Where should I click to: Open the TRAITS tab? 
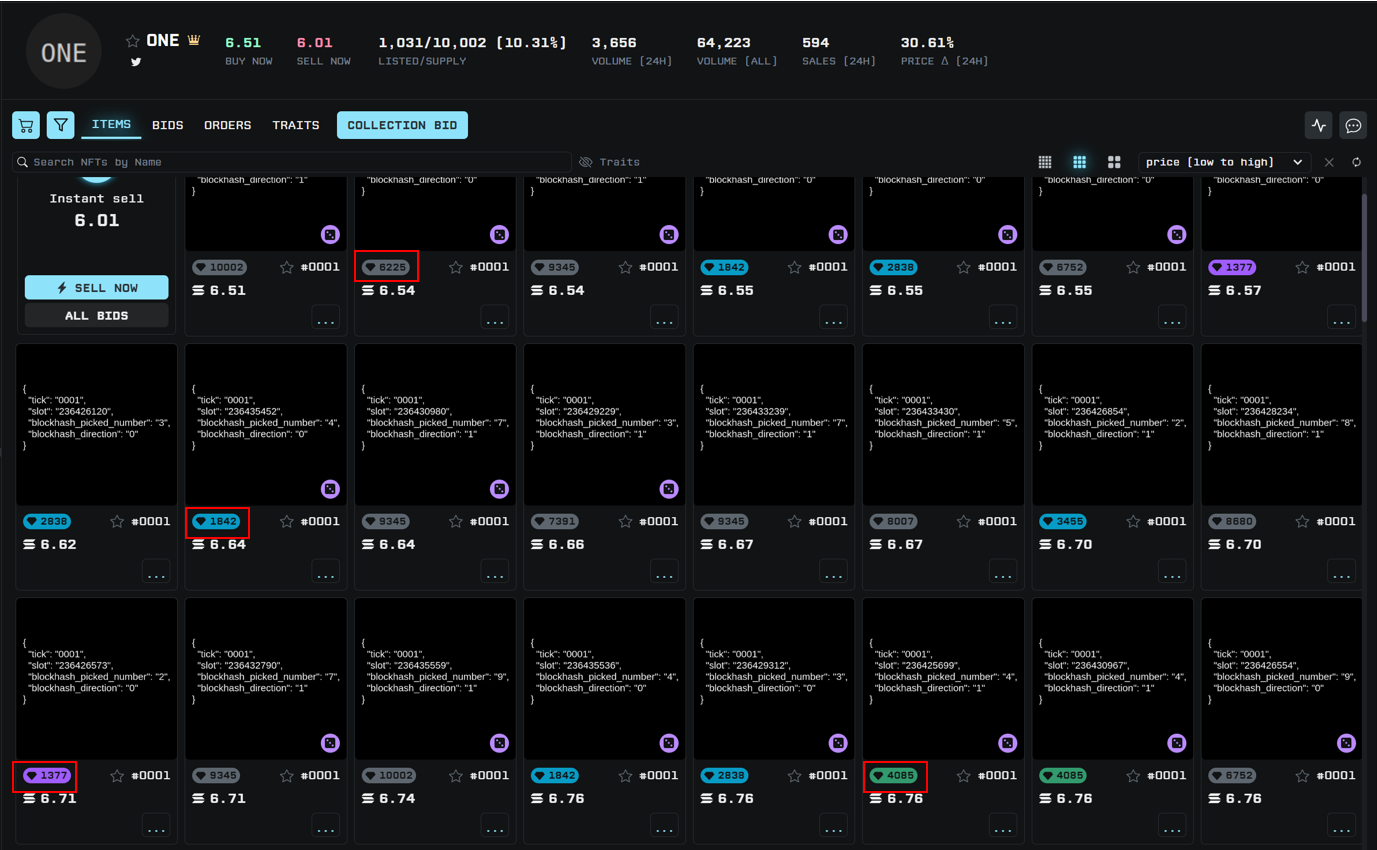click(296, 125)
